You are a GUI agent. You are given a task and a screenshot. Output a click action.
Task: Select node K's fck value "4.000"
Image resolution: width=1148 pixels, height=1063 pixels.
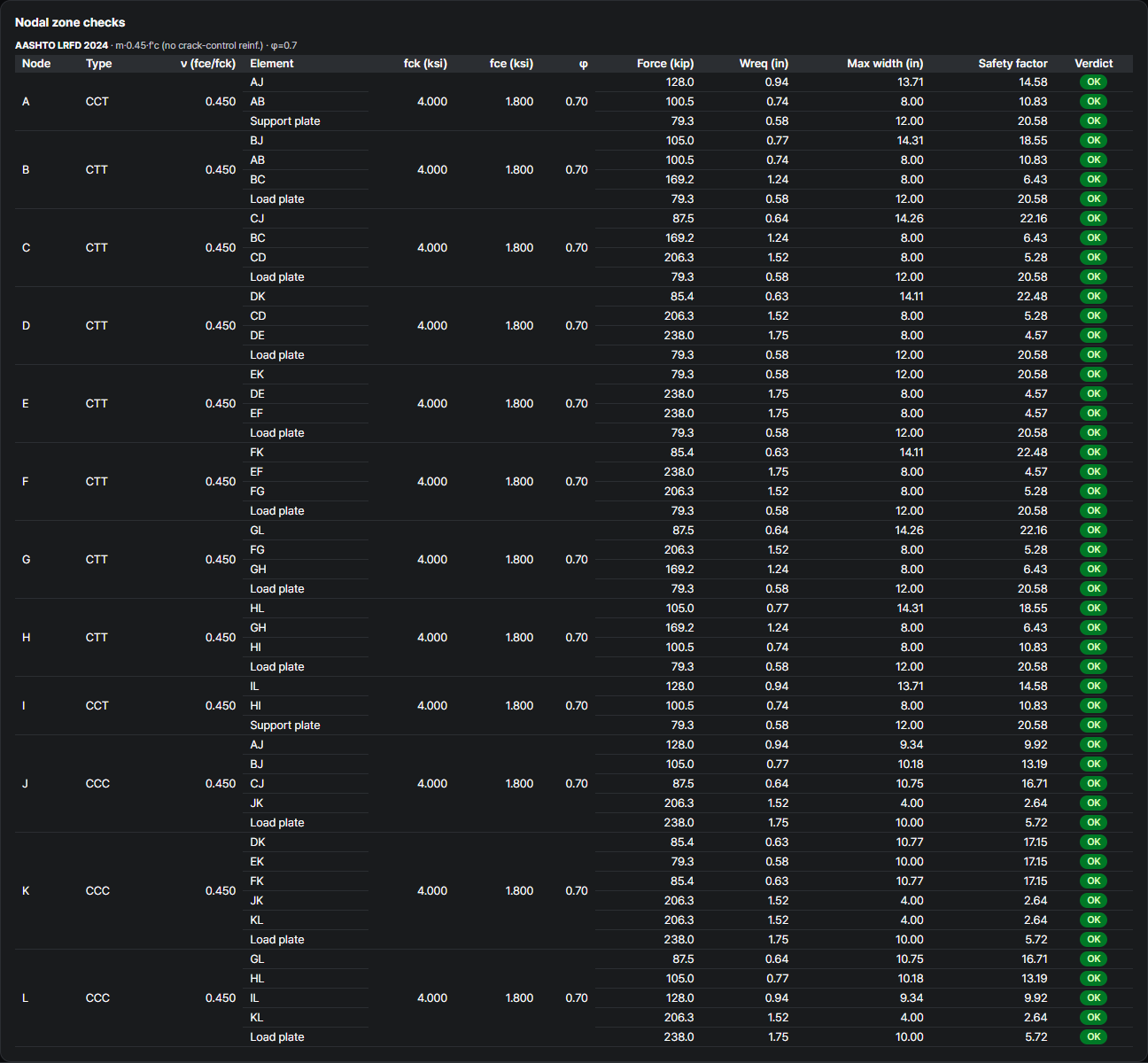coord(432,891)
